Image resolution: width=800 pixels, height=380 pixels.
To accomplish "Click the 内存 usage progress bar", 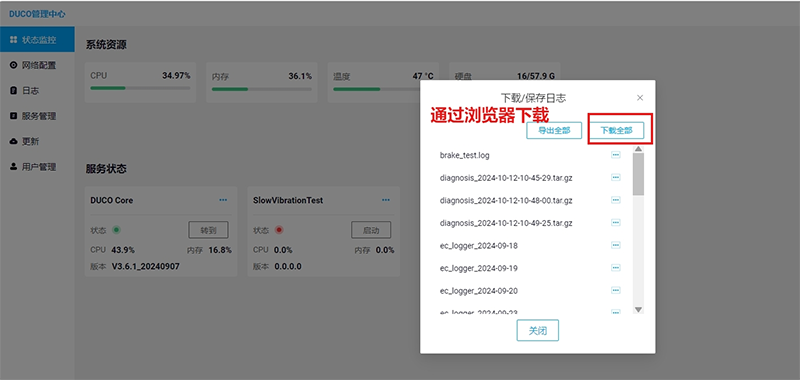I will click(262, 89).
